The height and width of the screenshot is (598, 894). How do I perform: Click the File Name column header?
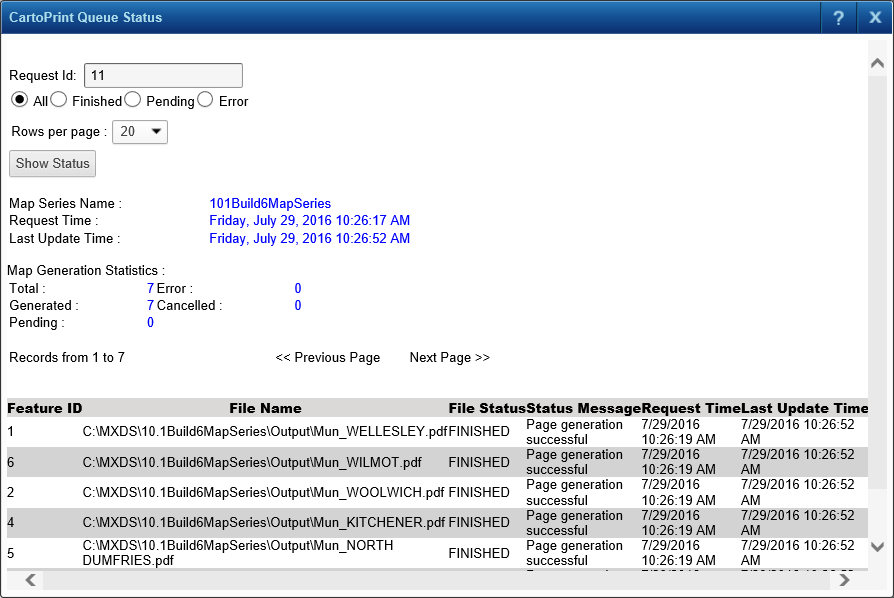265,408
